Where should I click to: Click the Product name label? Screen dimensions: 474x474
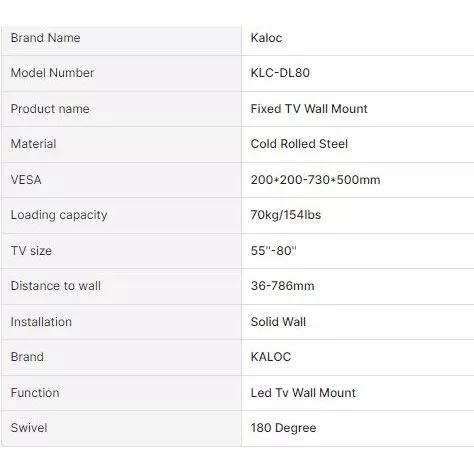coord(50,109)
